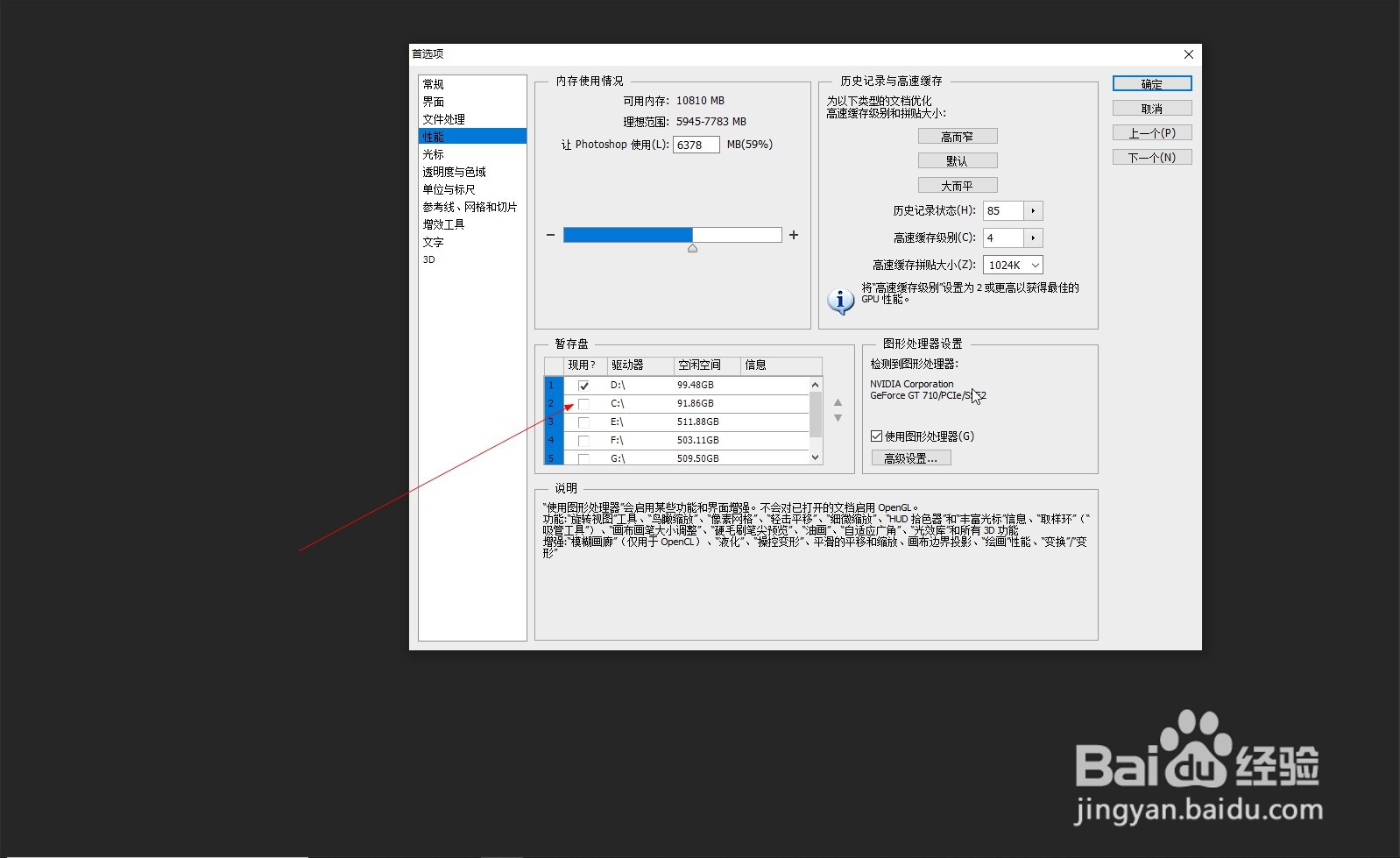
Task: Enable the E:\ scratch disk checkbox
Action: click(x=583, y=422)
